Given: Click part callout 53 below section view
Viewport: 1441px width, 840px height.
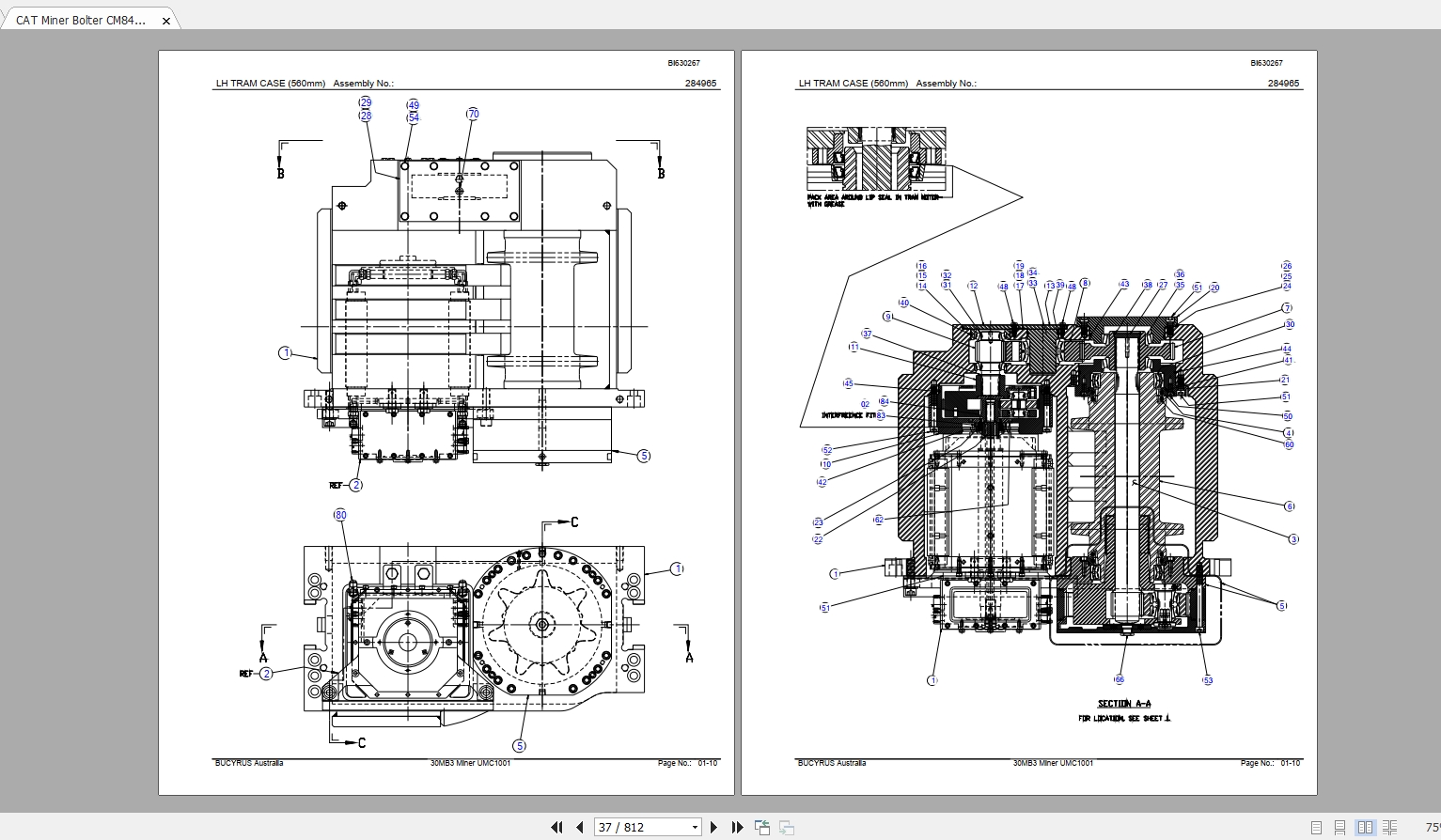Looking at the screenshot, I should click(x=1208, y=680).
